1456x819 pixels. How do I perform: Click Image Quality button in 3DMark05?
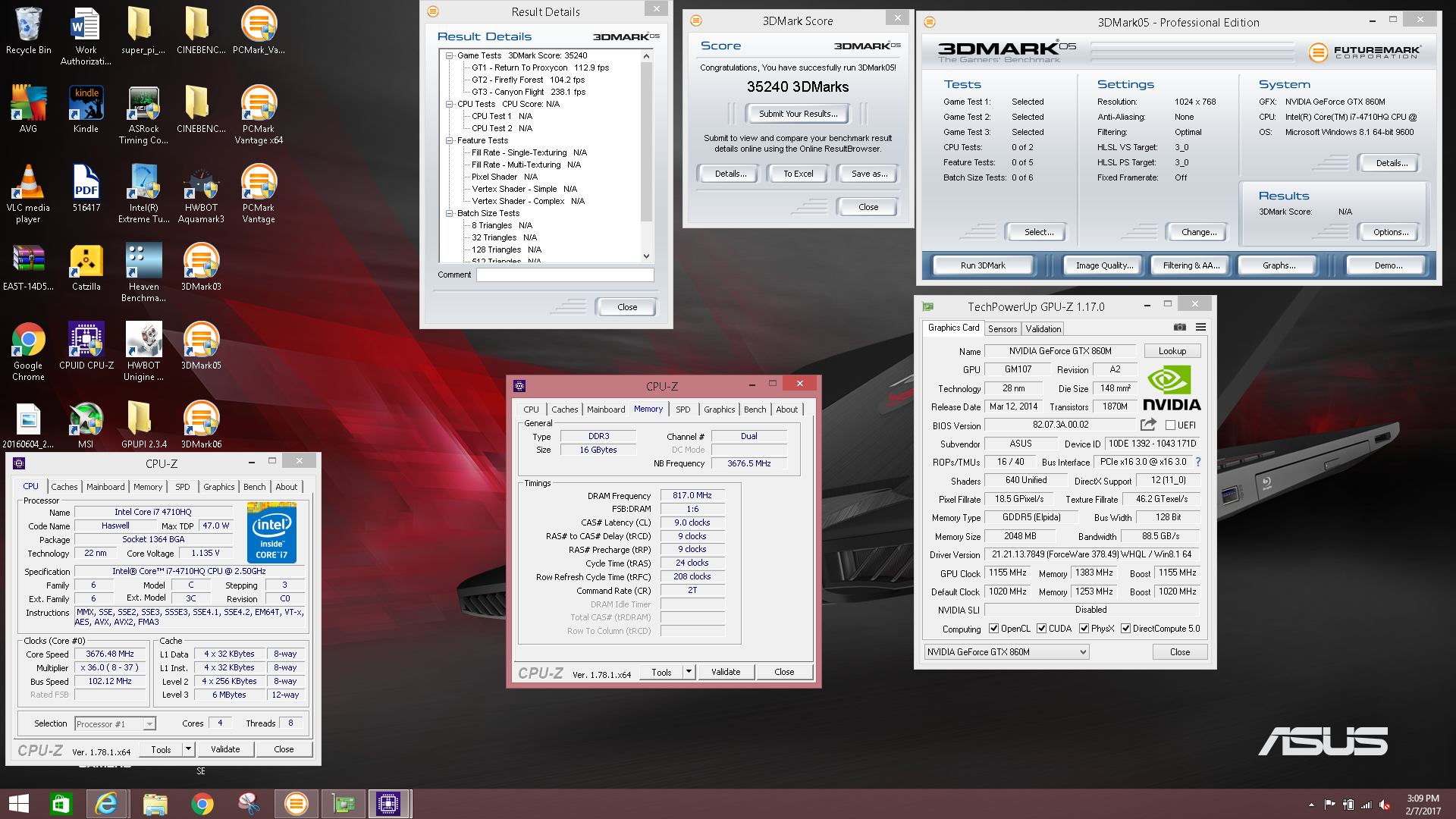point(1104,265)
